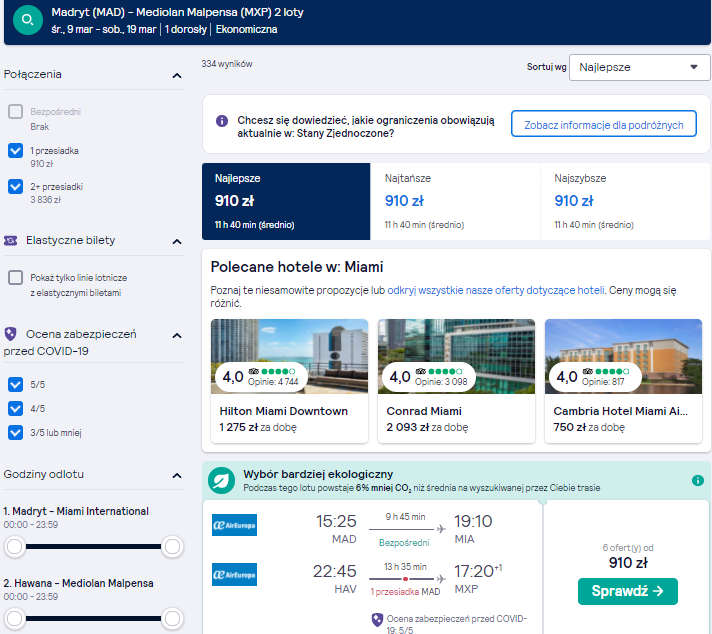Click left handle of Madryt–Miami departure slider
This screenshot has height=634, width=712.
click(15, 546)
